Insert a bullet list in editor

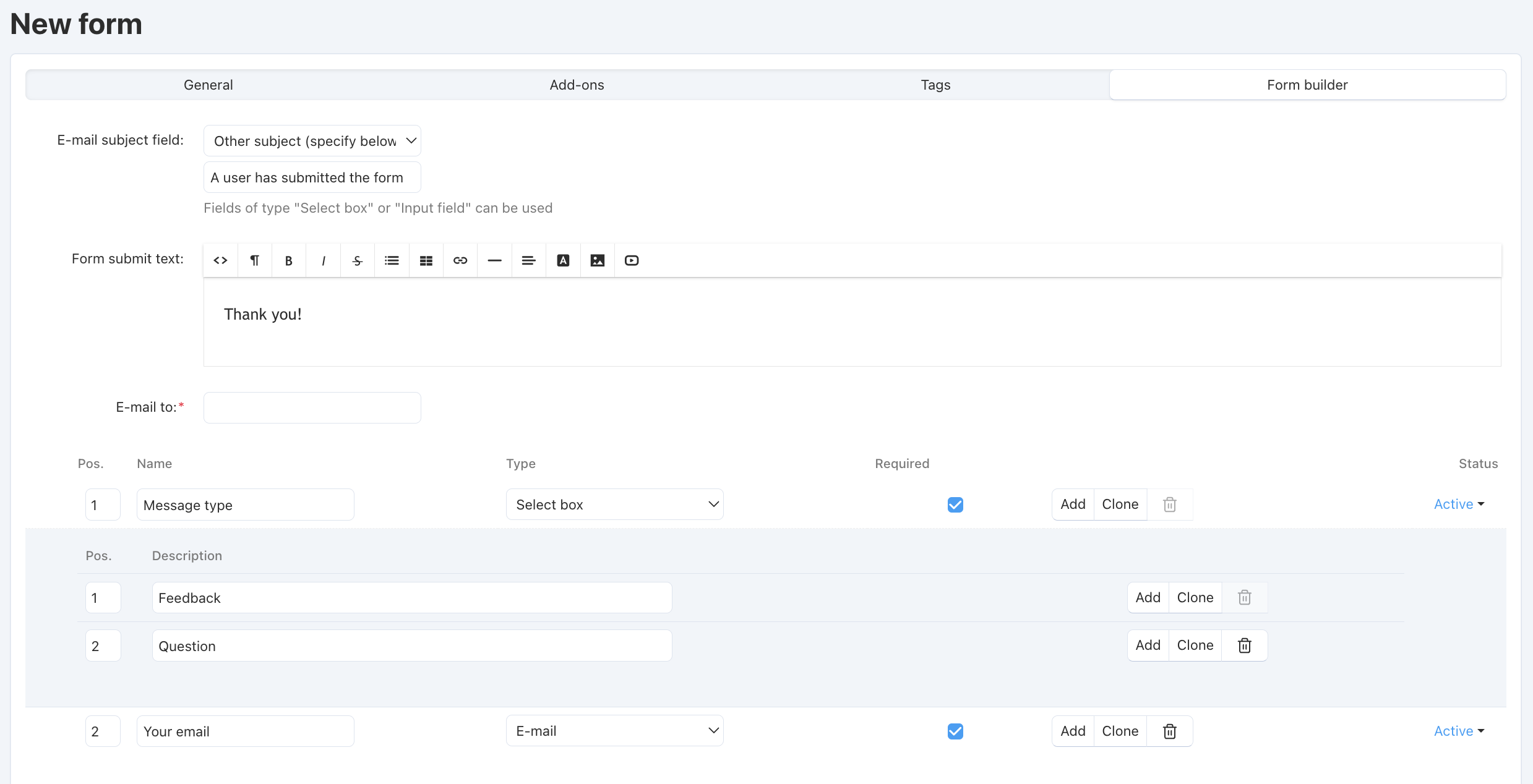point(392,260)
